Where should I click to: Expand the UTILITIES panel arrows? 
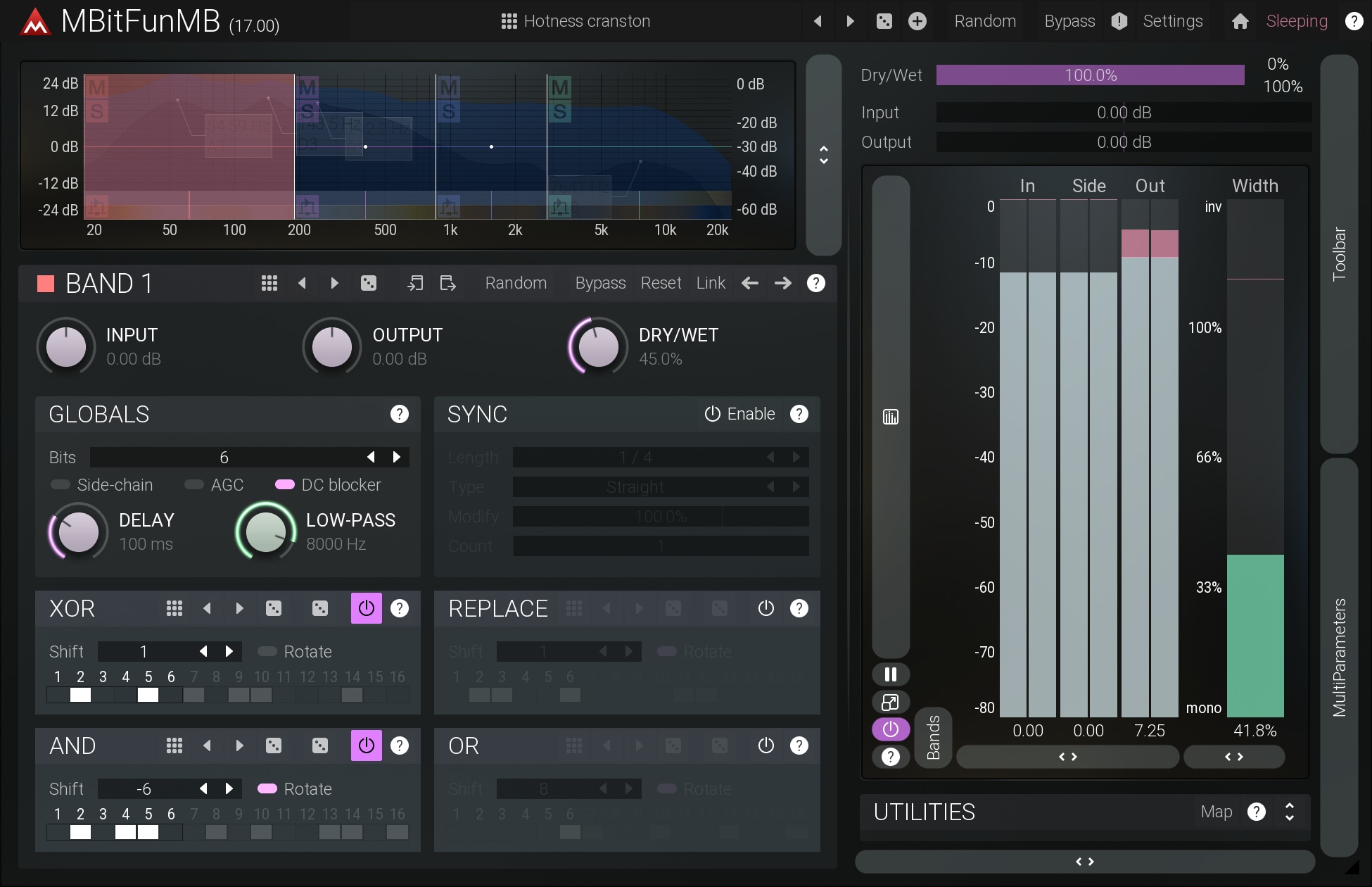click(x=1289, y=812)
